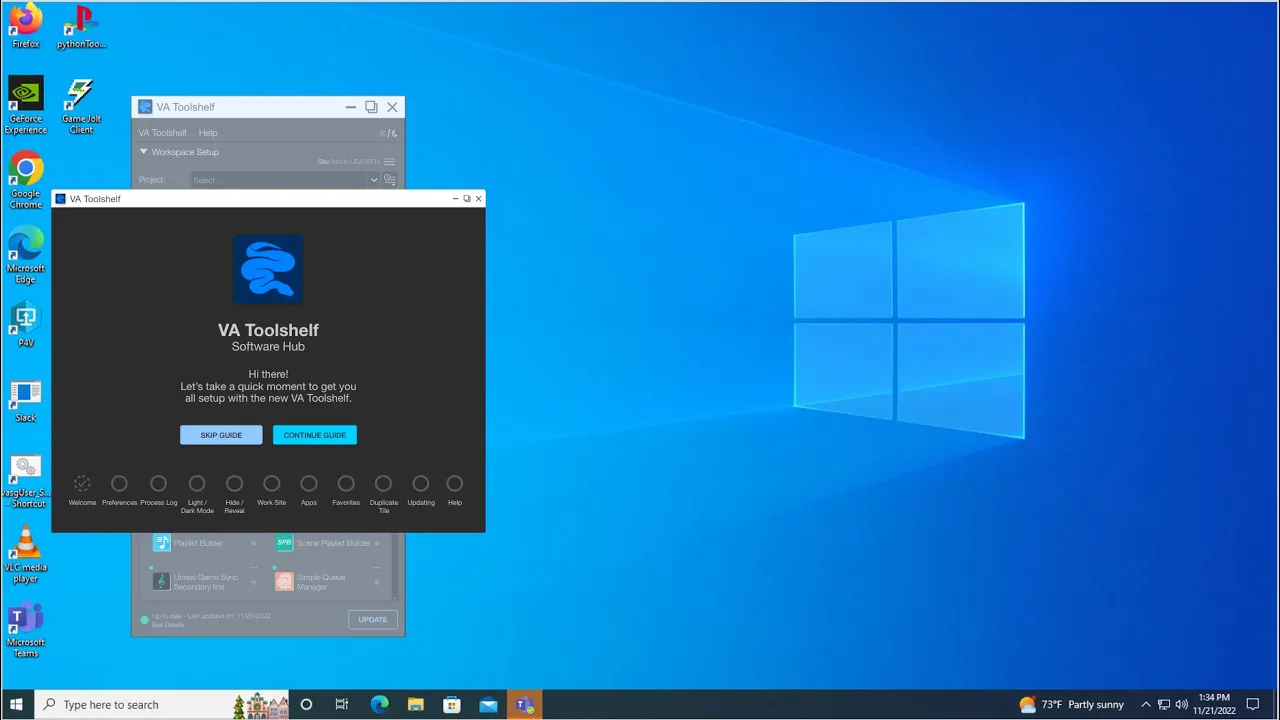Select the Hide / Reveal step circle
Image resolution: width=1280 pixels, height=720 pixels.
tap(234, 484)
